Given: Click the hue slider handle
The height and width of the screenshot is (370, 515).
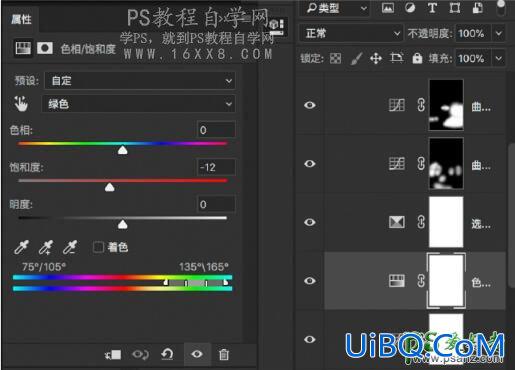Looking at the screenshot, I should tap(122, 150).
